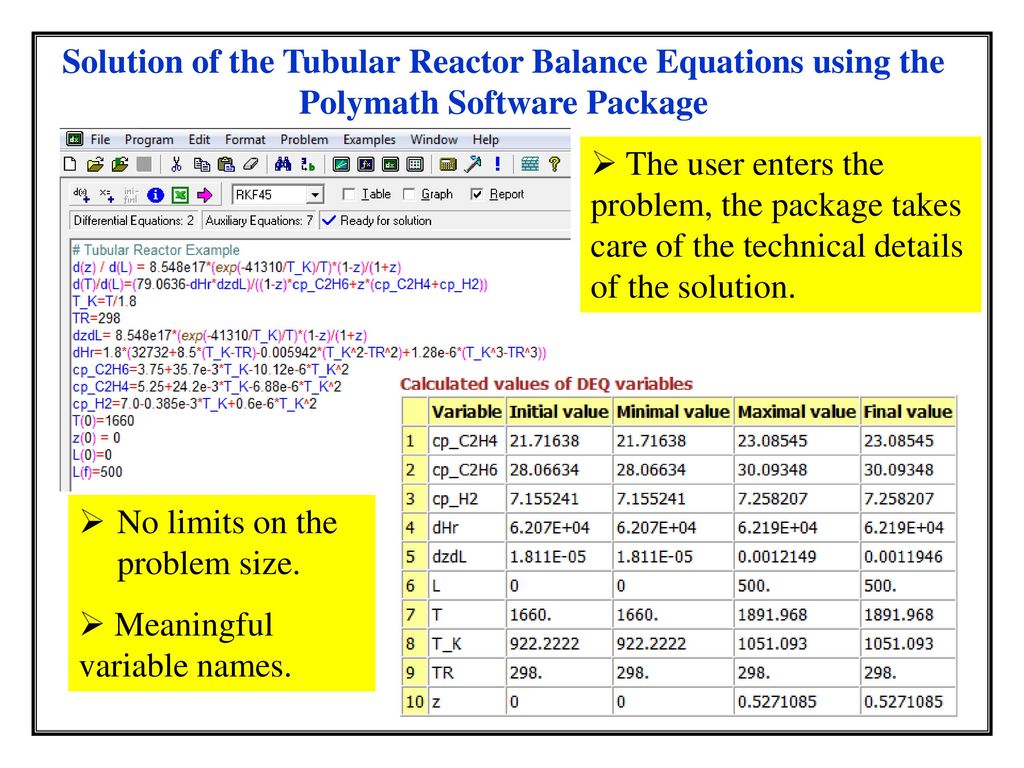Open the regression data table icon
The width and height of the screenshot is (1024, 768).
coord(415,165)
